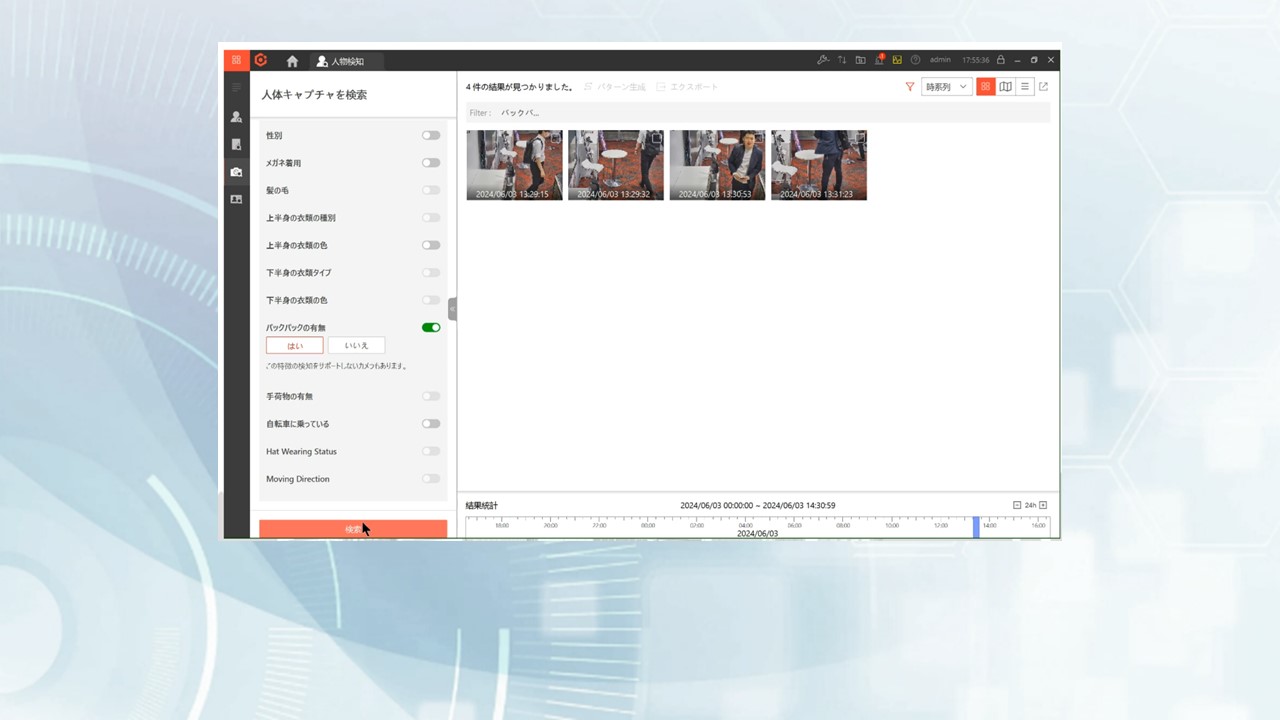Click the help question mark icon

click(x=915, y=60)
